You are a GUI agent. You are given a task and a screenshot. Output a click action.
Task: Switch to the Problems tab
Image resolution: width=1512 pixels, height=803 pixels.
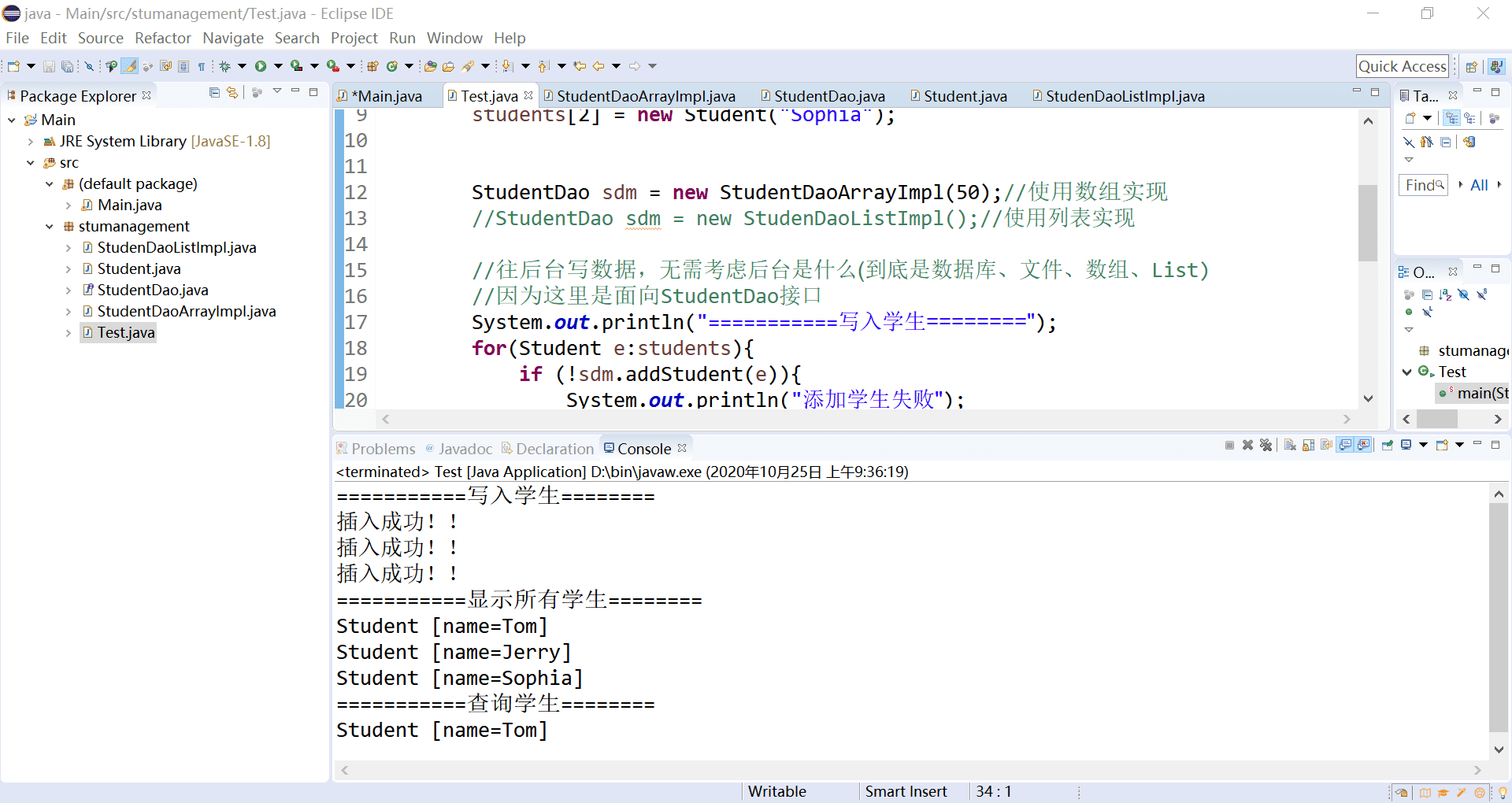tap(384, 449)
